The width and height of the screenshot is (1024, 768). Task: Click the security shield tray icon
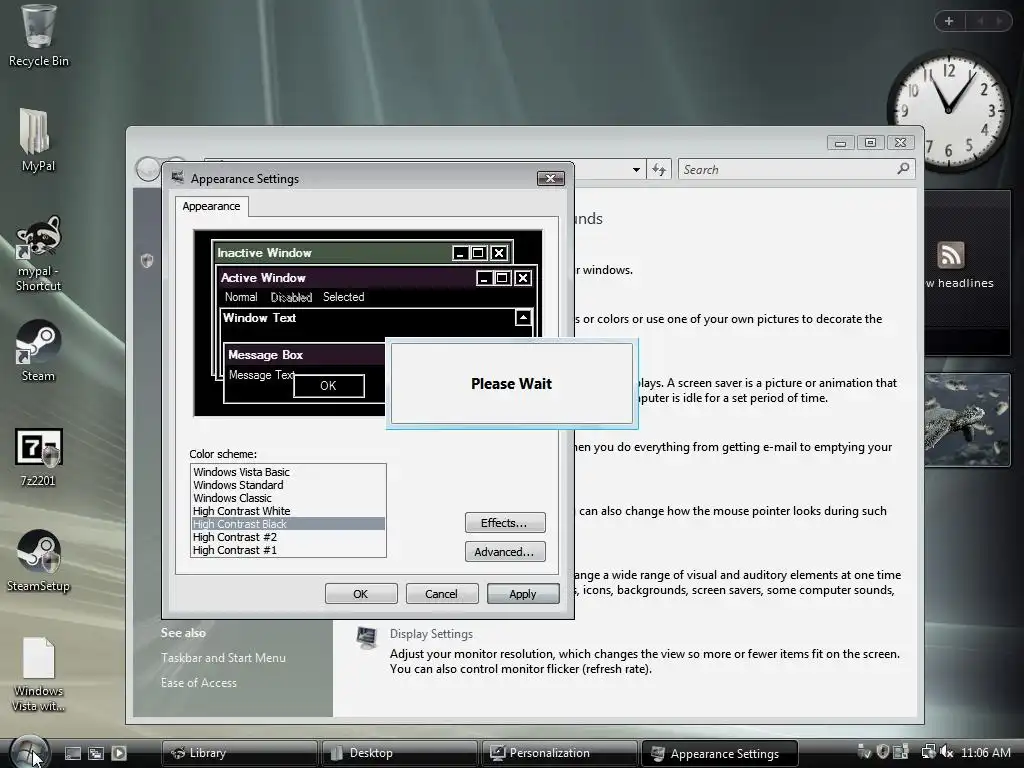pos(882,752)
